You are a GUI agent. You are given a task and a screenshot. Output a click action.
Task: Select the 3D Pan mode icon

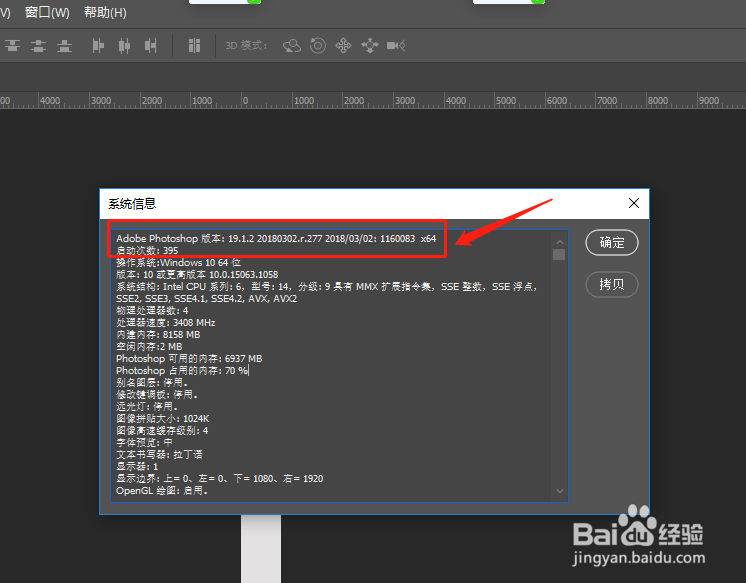click(x=343, y=46)
